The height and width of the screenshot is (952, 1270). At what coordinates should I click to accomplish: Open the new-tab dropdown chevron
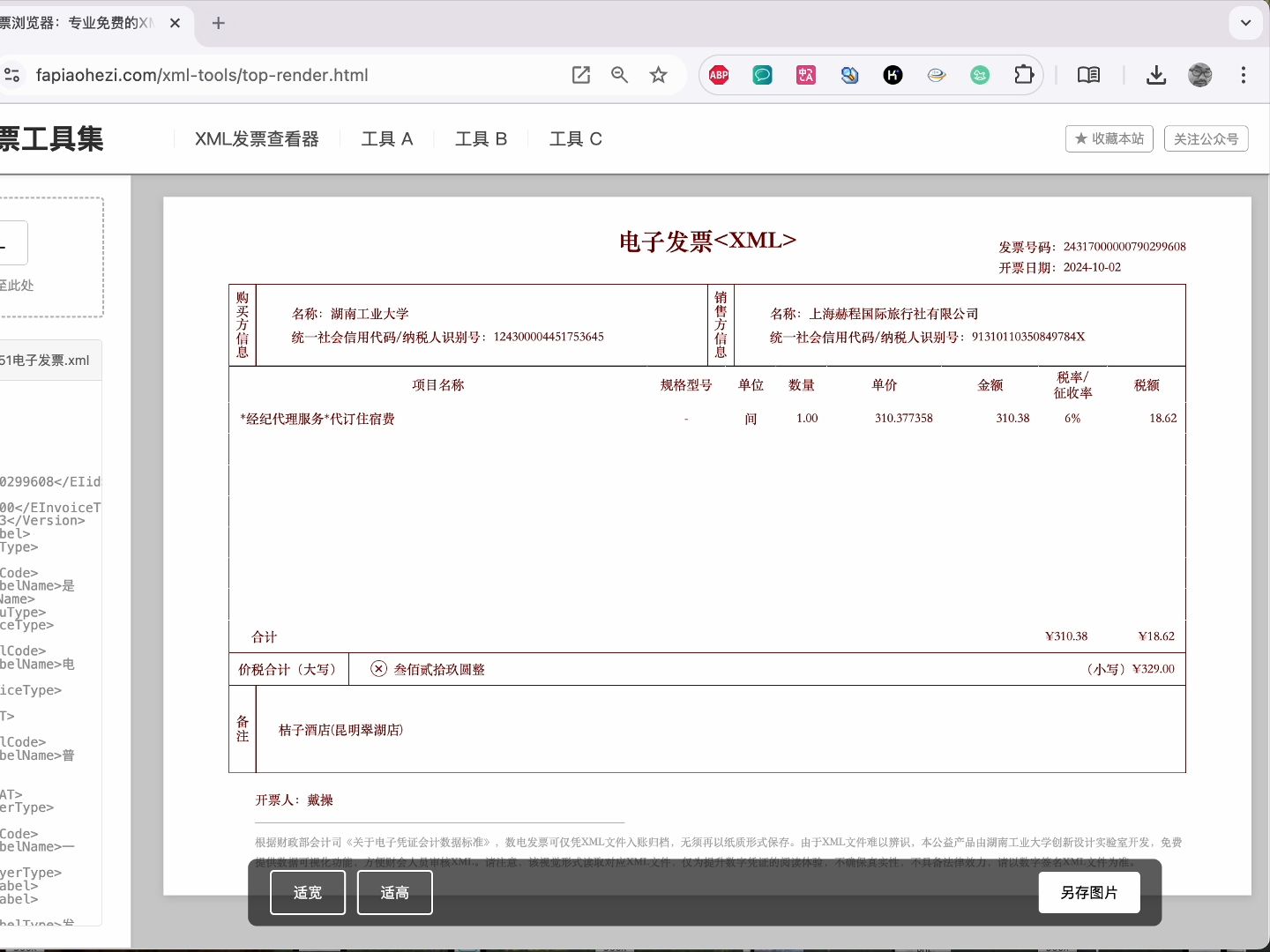coord(1245,22)
